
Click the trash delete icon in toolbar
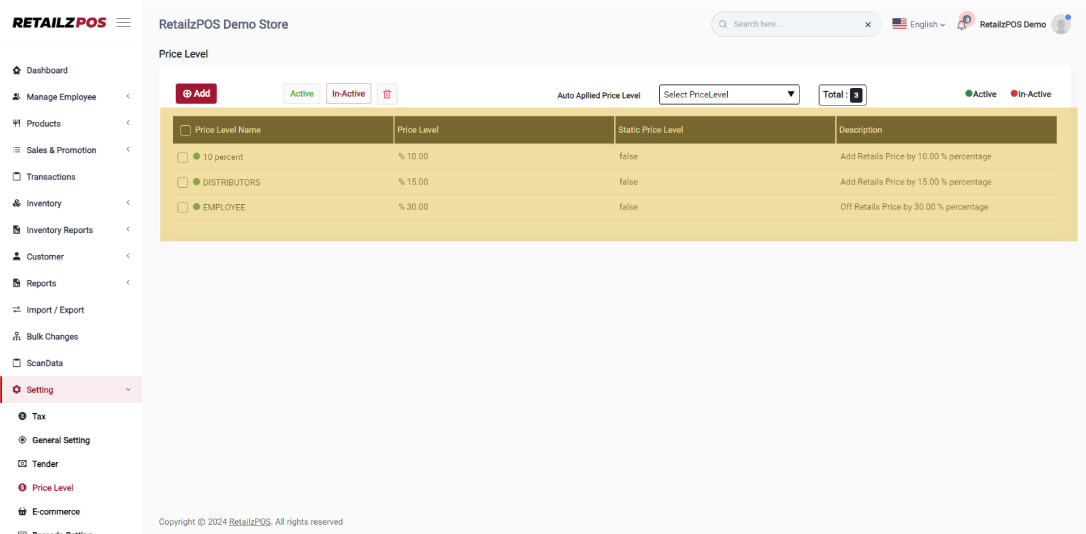(388, 94)
